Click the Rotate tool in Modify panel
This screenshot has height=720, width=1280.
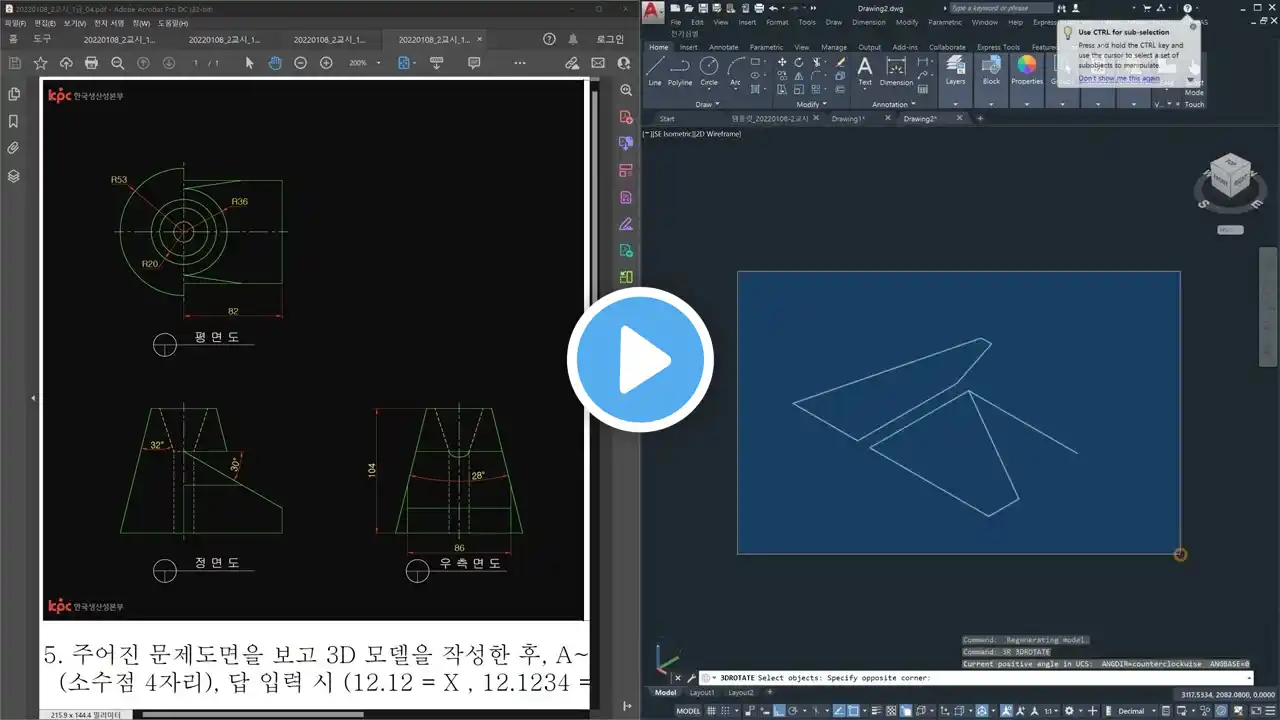(799, 62)
